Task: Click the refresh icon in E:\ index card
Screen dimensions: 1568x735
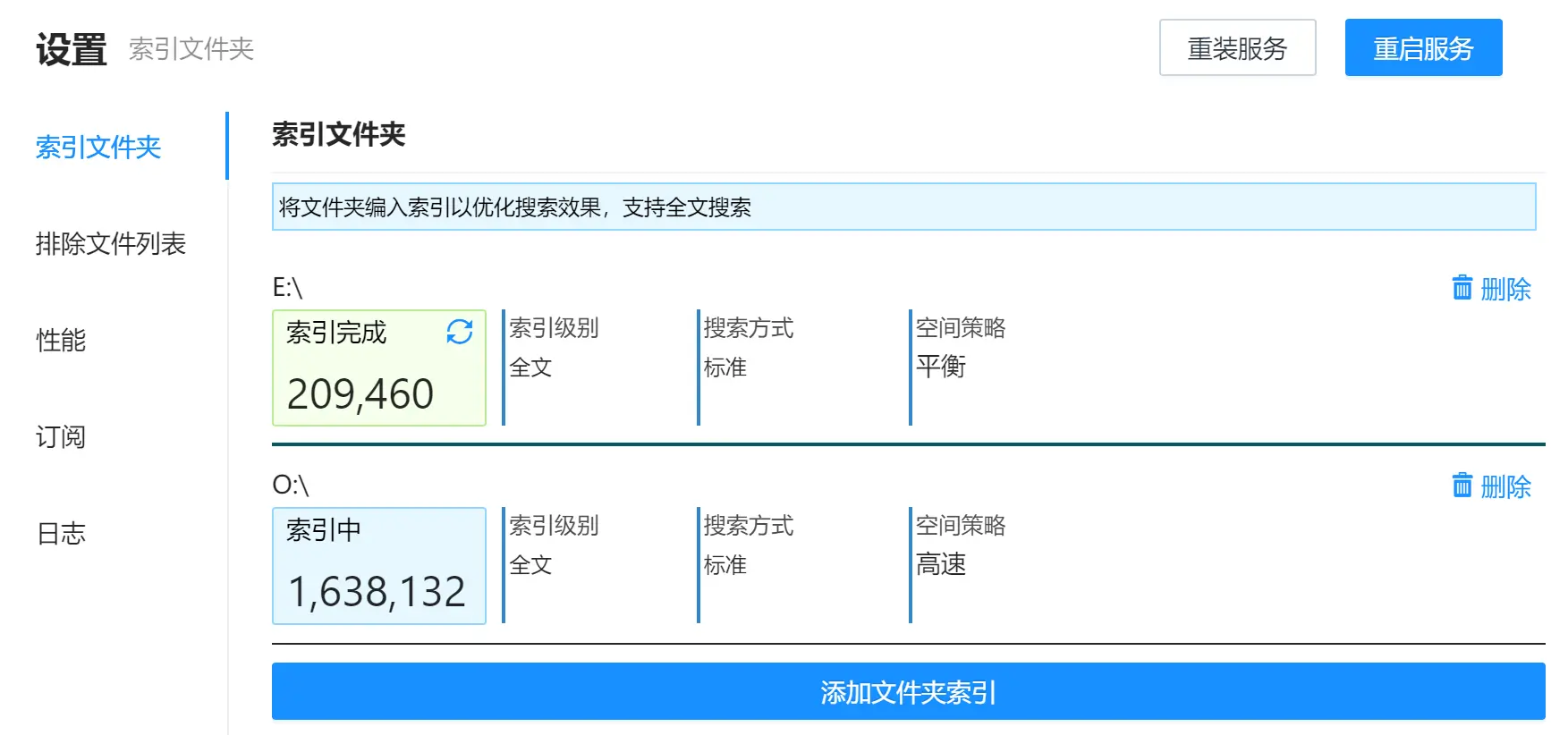Action: 459,332
